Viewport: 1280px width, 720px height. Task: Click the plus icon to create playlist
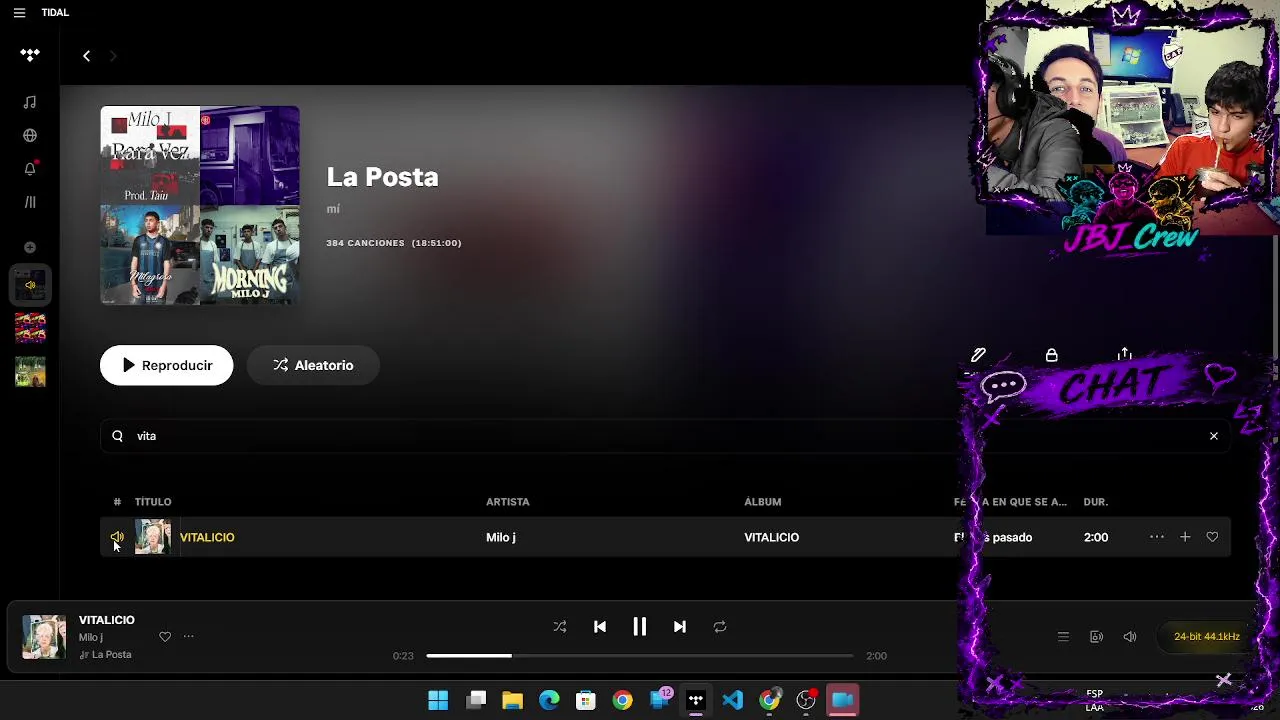30,247
